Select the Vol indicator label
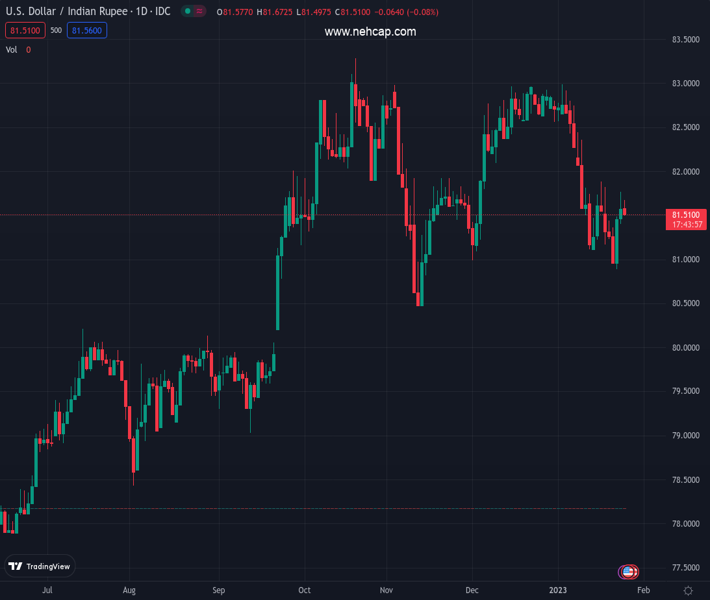Viewport: 710px width, 600px height. pyautogui.click(x=12, y=49)
